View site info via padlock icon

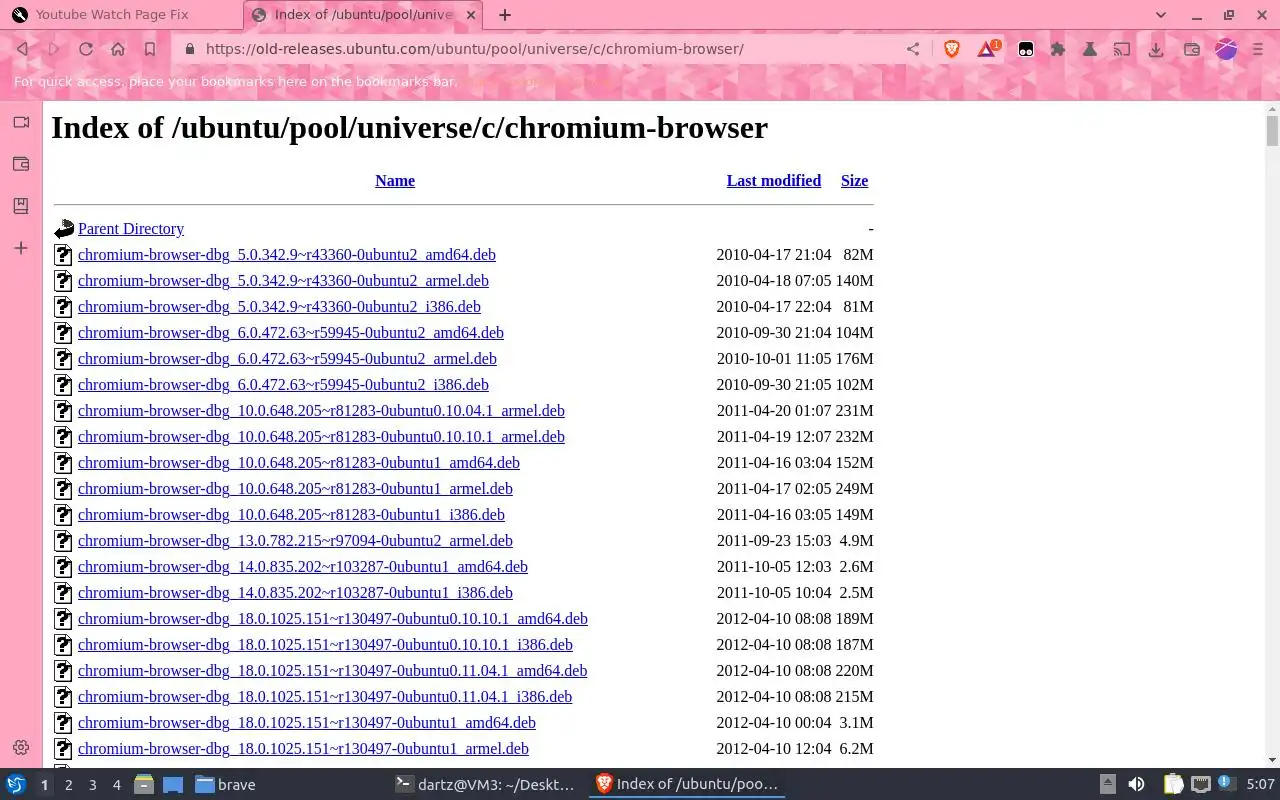click(x=190, y=49)
